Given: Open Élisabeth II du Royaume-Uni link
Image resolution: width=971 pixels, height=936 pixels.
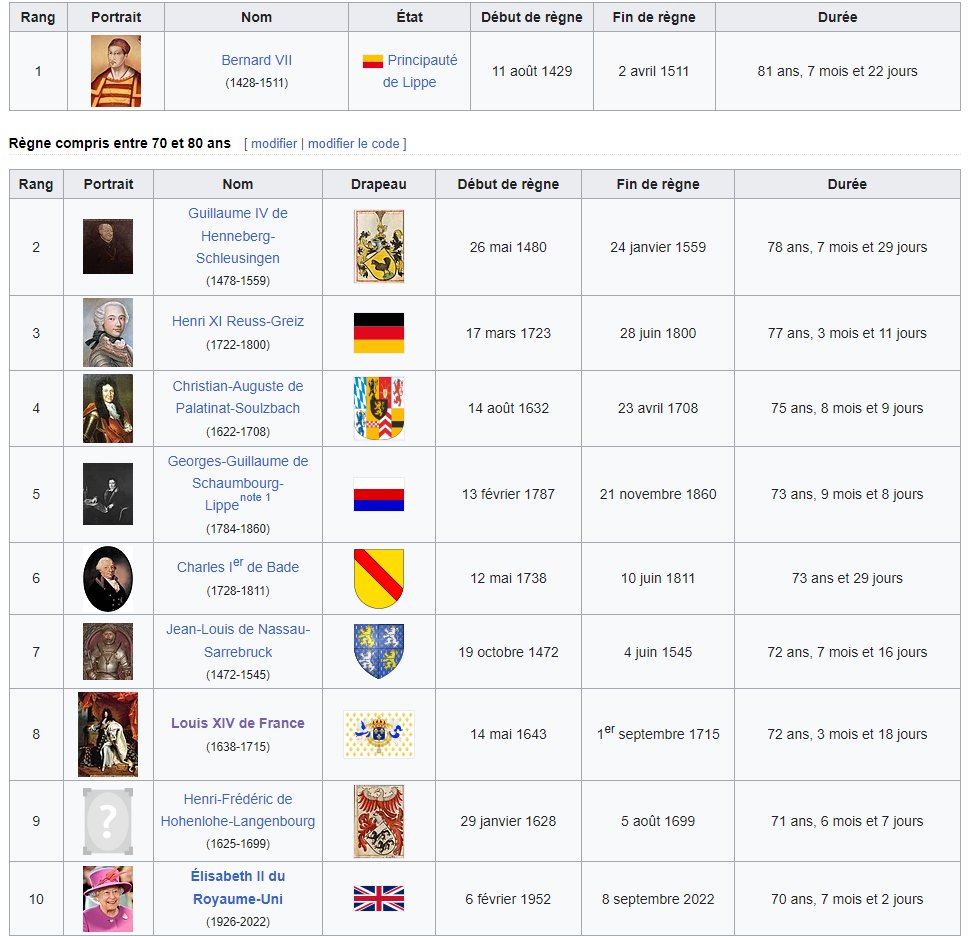Looking at the screenshot, I should pos(238,888).
